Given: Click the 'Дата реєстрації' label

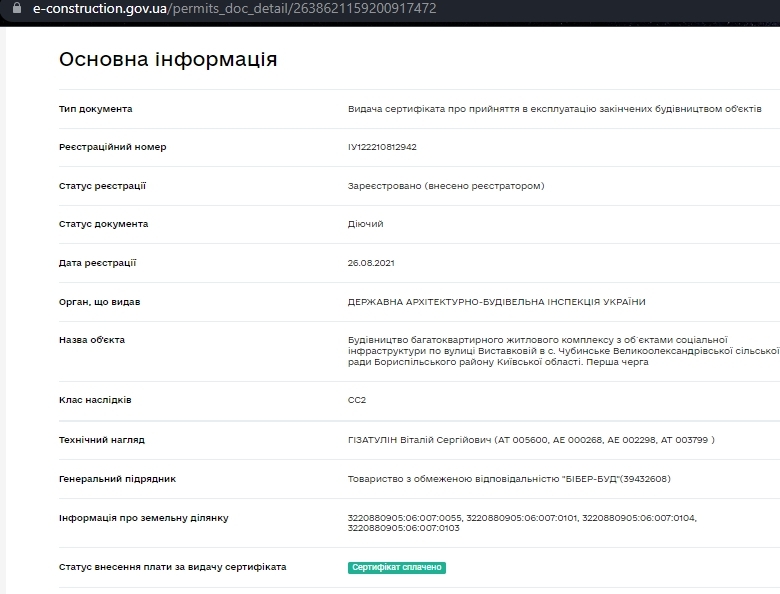Looking at the screenshot, I should pos(98,263).
